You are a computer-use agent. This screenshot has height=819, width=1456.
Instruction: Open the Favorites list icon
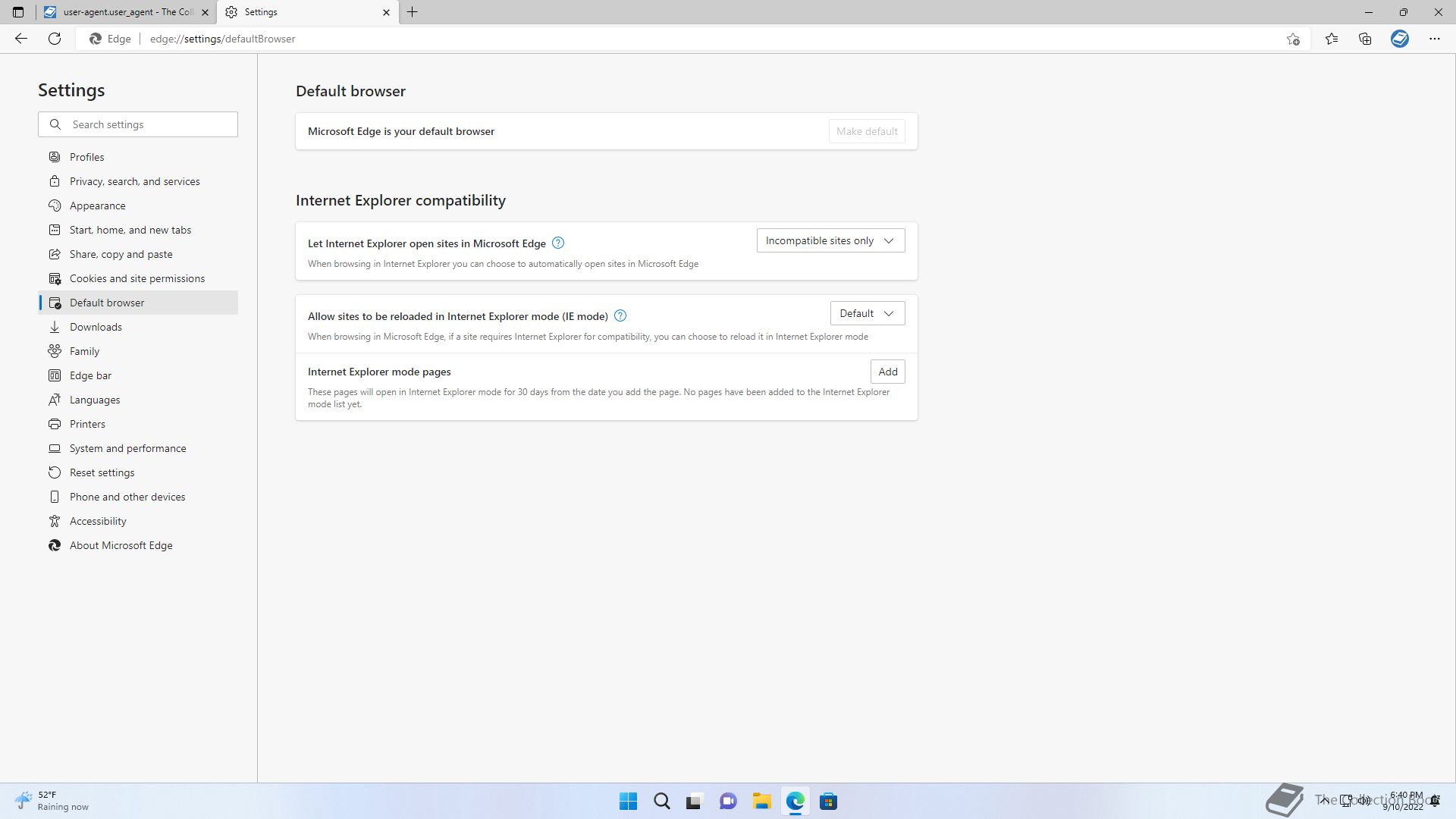coord(1332,39)
